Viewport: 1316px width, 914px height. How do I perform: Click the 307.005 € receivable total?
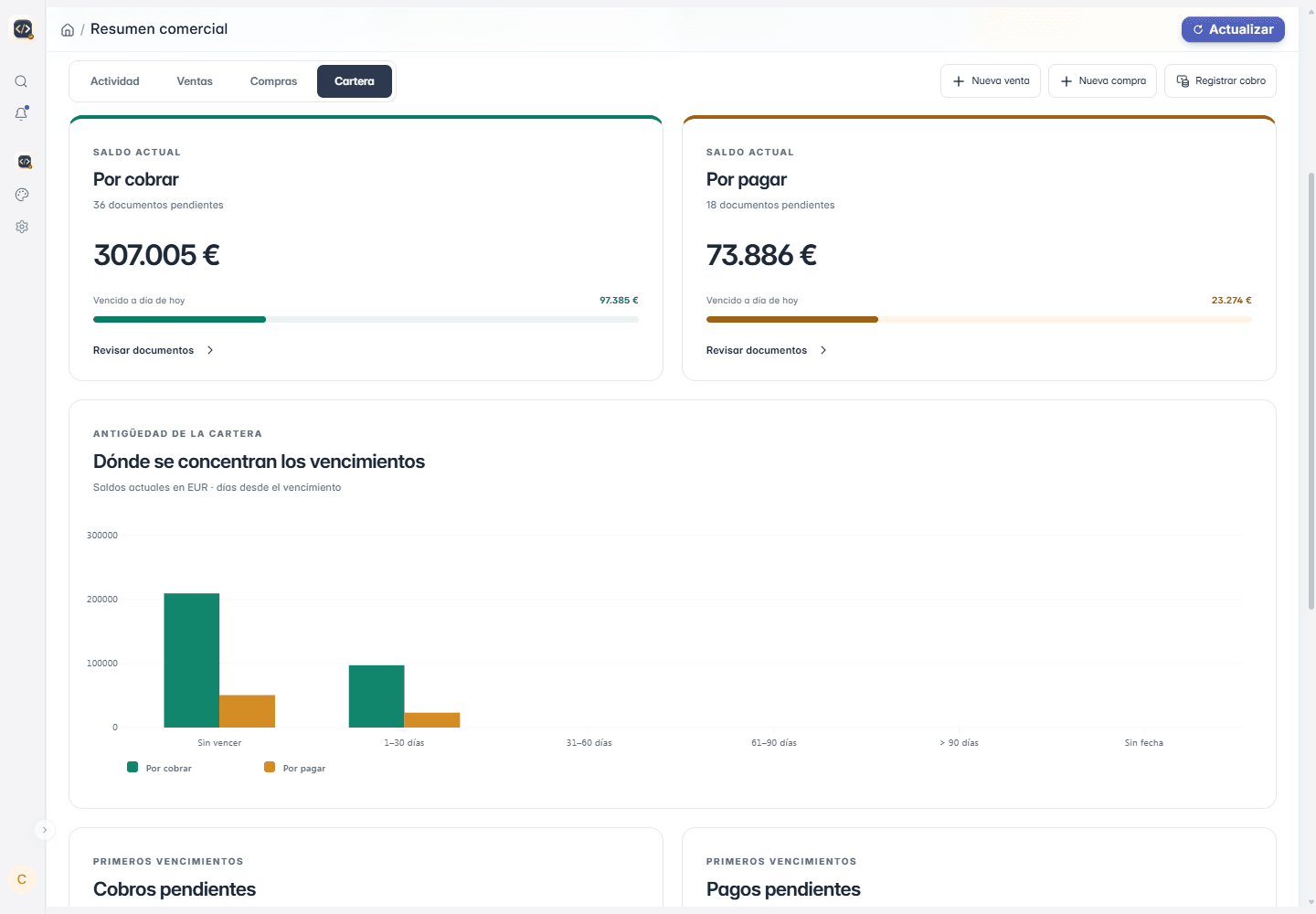156,255
